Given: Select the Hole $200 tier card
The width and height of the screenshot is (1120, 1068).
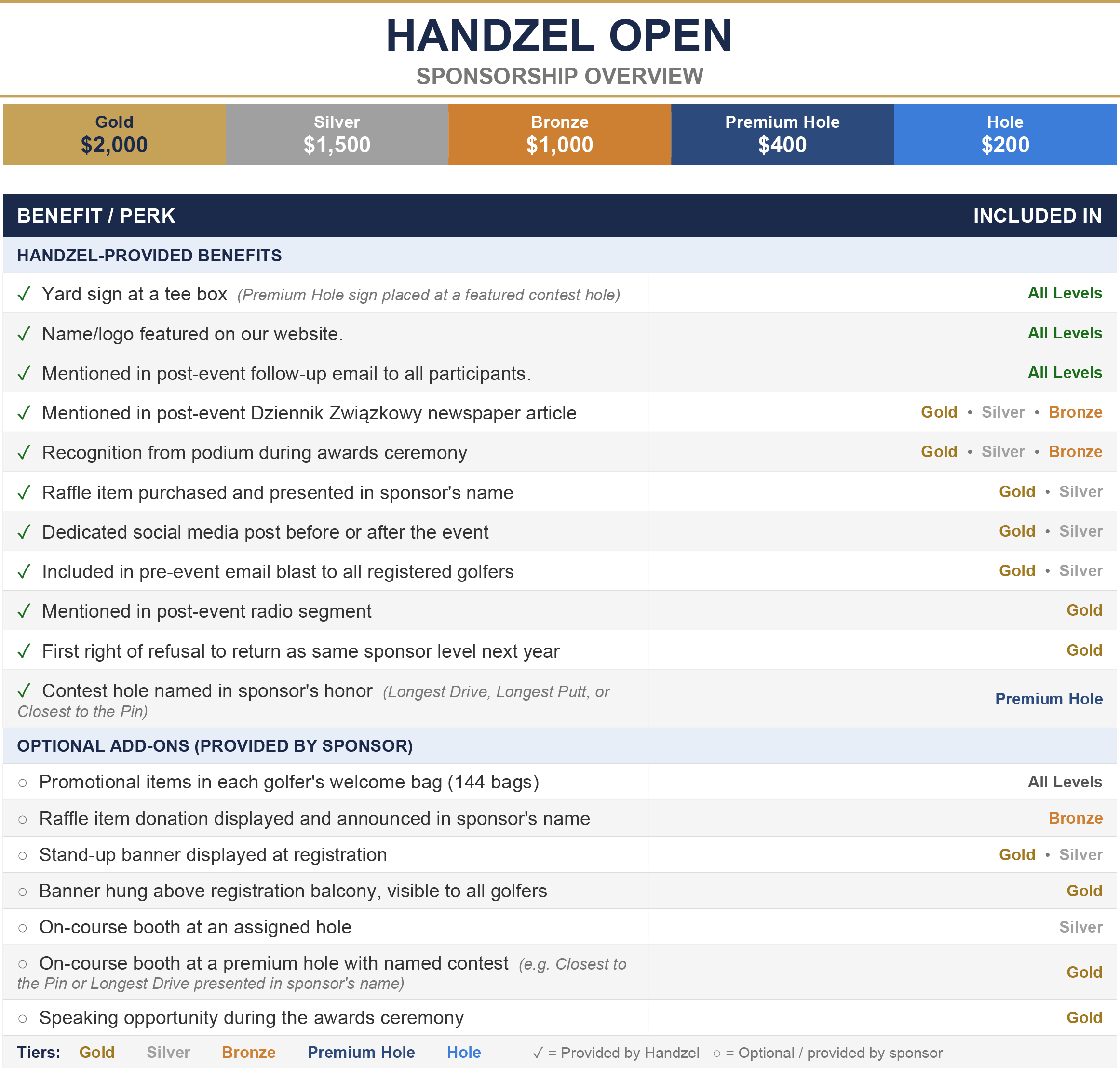Looking at the screenshot, I should [1006, 135].
